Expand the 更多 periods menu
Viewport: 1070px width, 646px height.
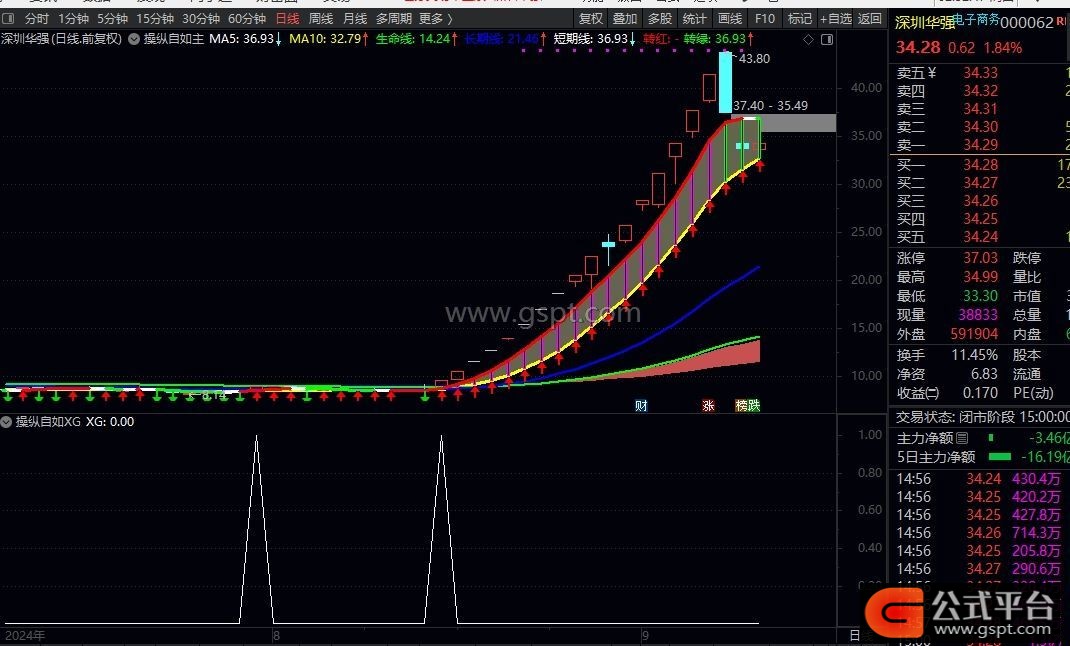click(435, 18)
